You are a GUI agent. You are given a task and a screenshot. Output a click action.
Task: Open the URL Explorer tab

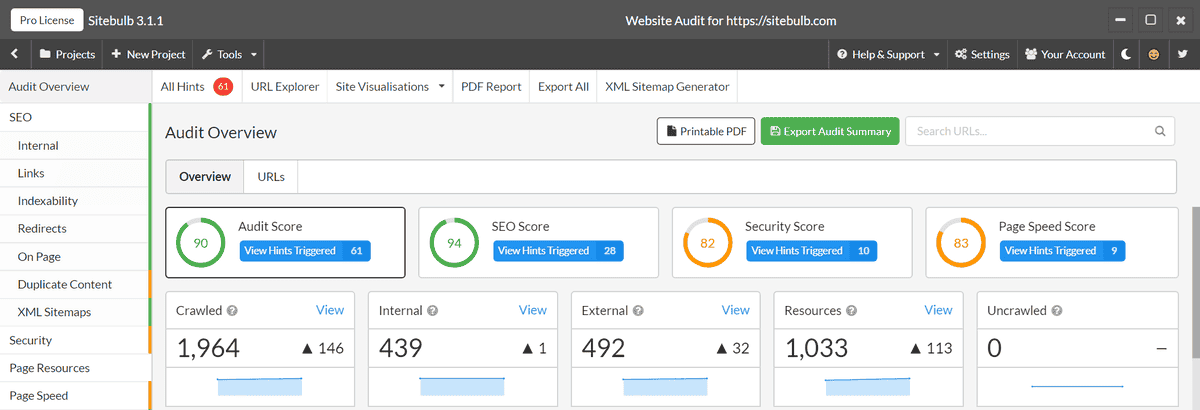pos(284,87)
